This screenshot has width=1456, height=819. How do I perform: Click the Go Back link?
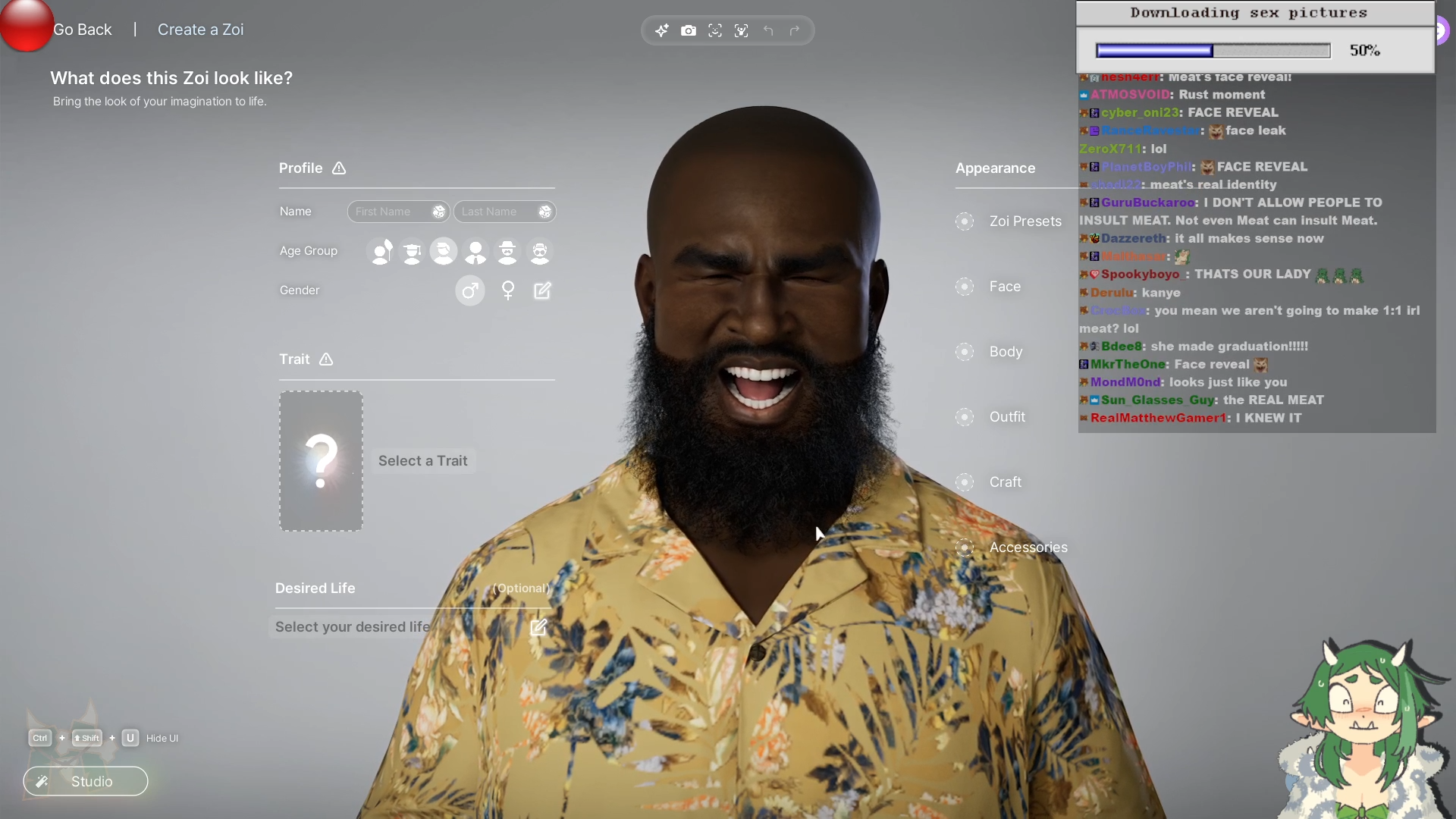(83, 30)
